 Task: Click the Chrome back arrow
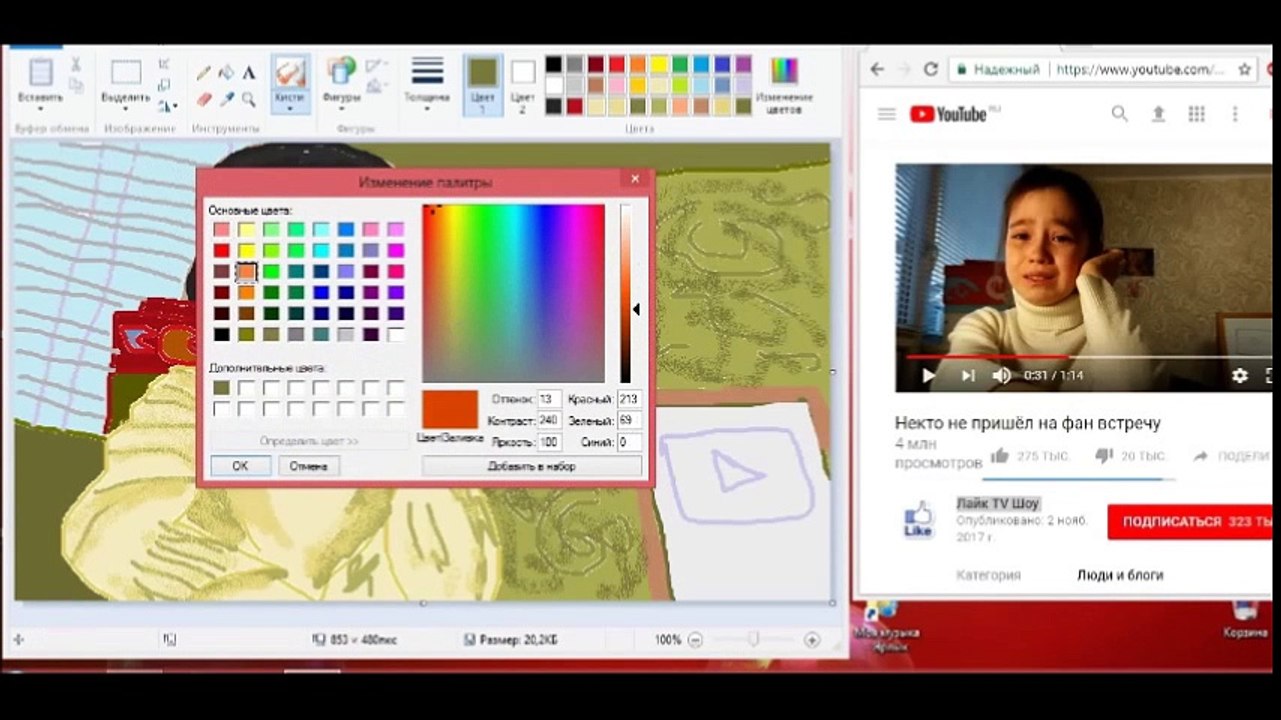click(877, 69)
